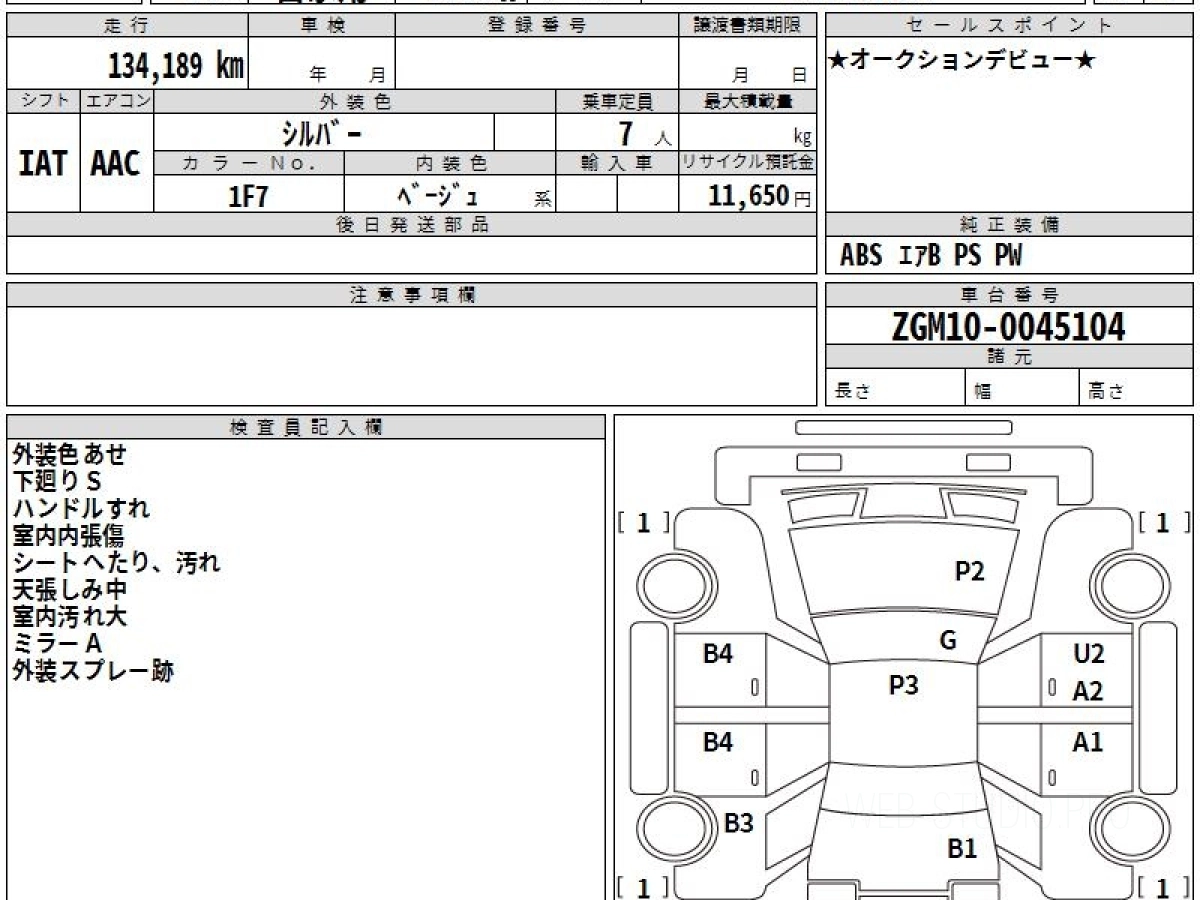Screen dimensions: 1200x900
Task: Click the ★オークションデビュー★ sales point text
Action: tap(962, 61)
